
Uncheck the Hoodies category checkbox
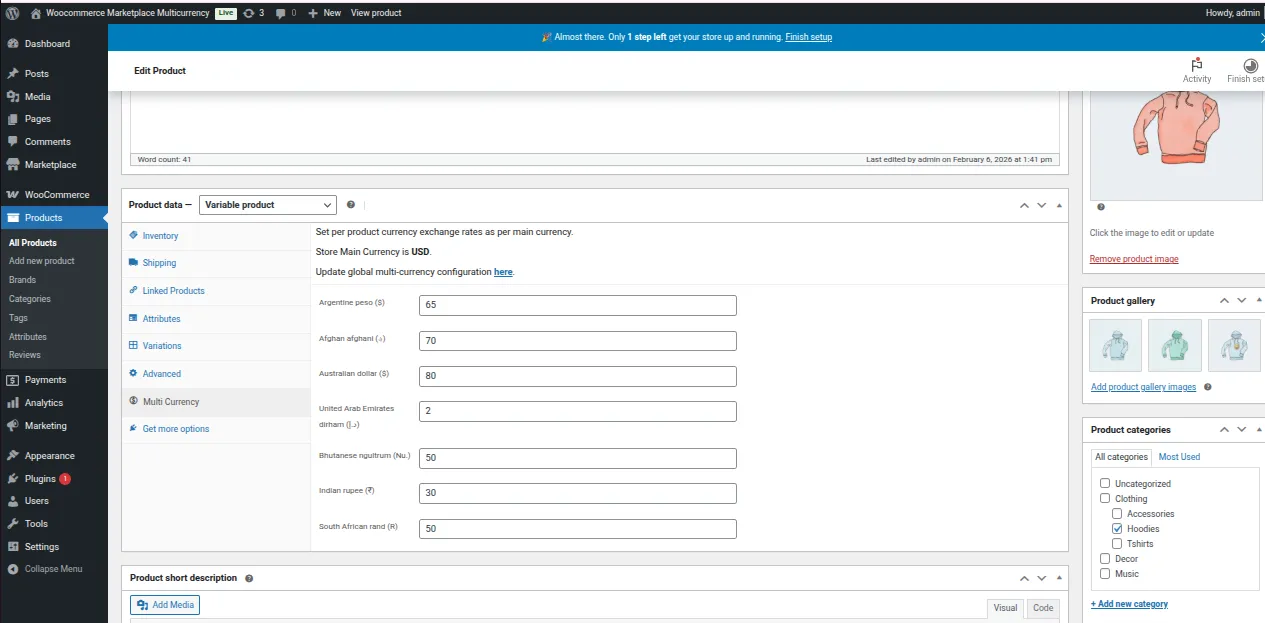click(1117, 528)
